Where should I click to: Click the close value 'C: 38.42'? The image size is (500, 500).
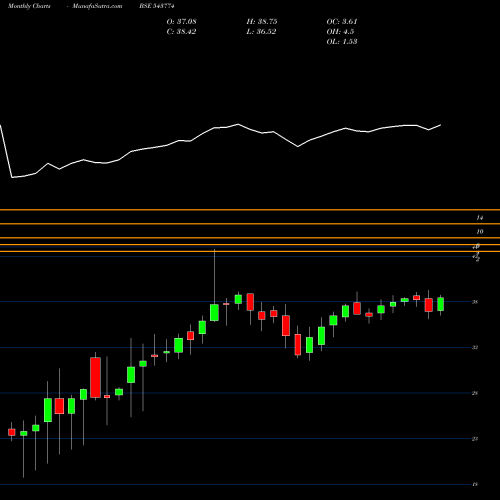[181, 32]
